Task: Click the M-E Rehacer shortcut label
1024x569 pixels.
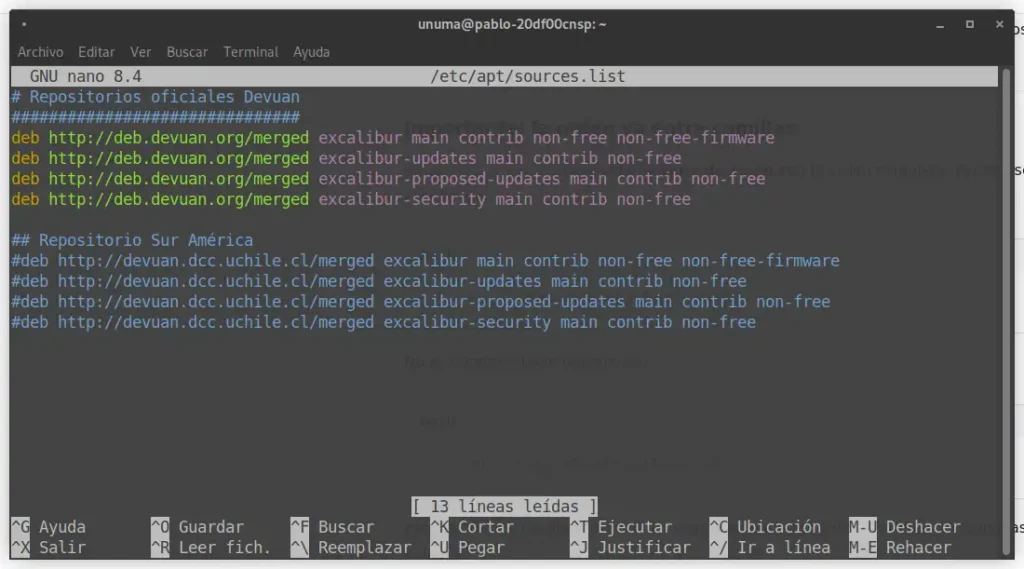Action: coord(901,547)
